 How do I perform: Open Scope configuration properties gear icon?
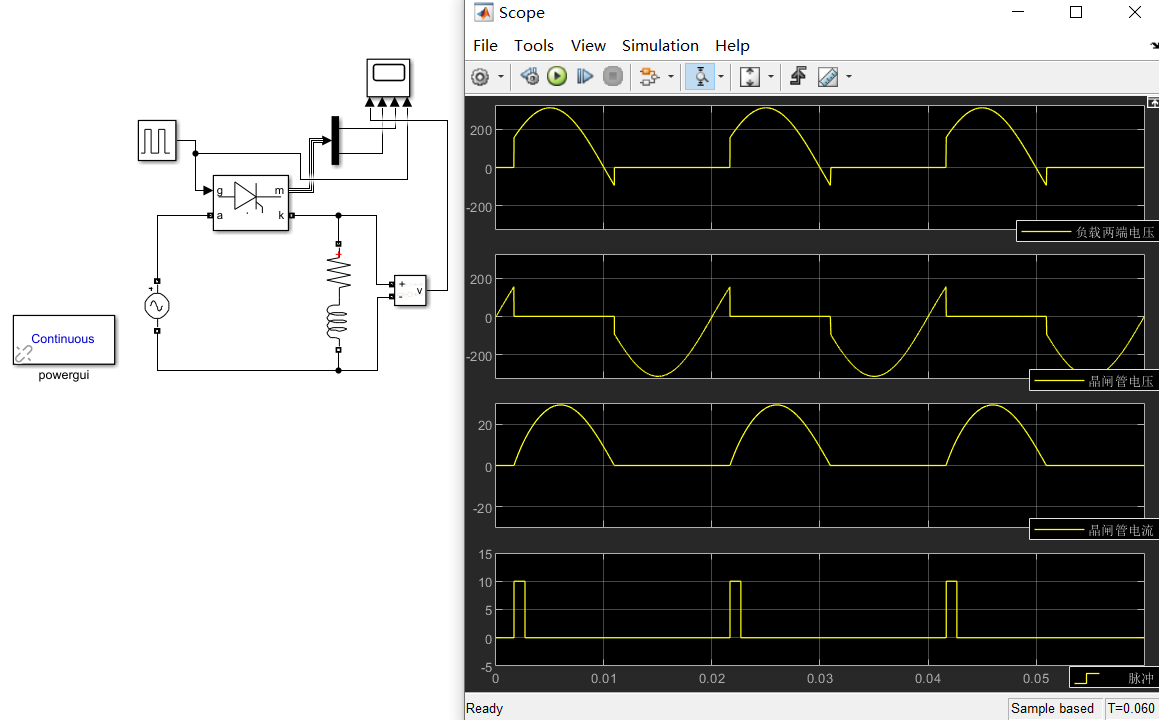pyautogui.click(x=480, y=77)
